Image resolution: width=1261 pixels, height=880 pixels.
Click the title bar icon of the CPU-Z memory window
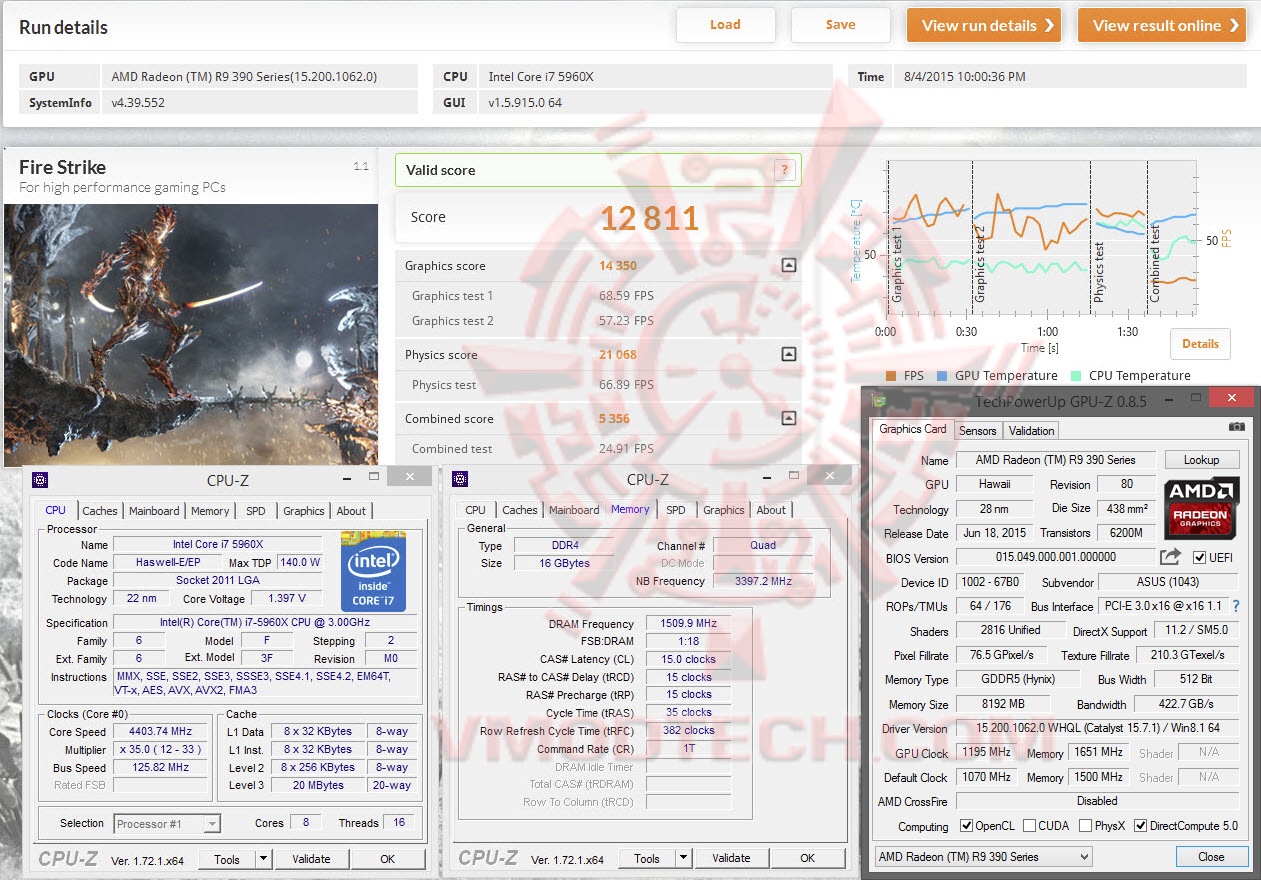[x=460, y=479]
